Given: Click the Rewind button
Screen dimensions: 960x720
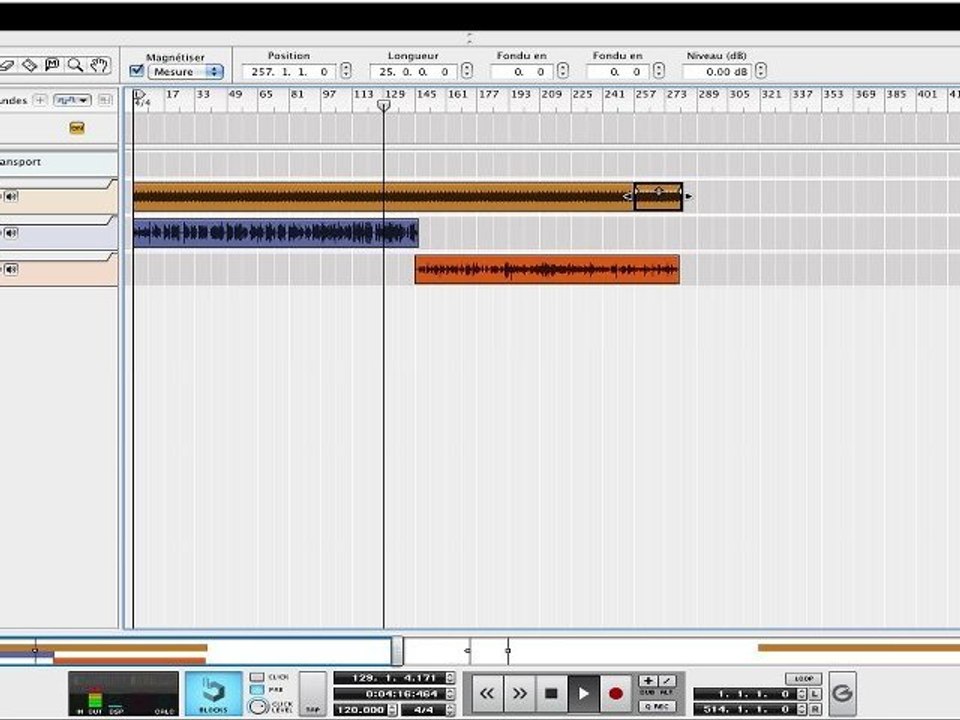Looking at the screenshot, I should (487, 694).
